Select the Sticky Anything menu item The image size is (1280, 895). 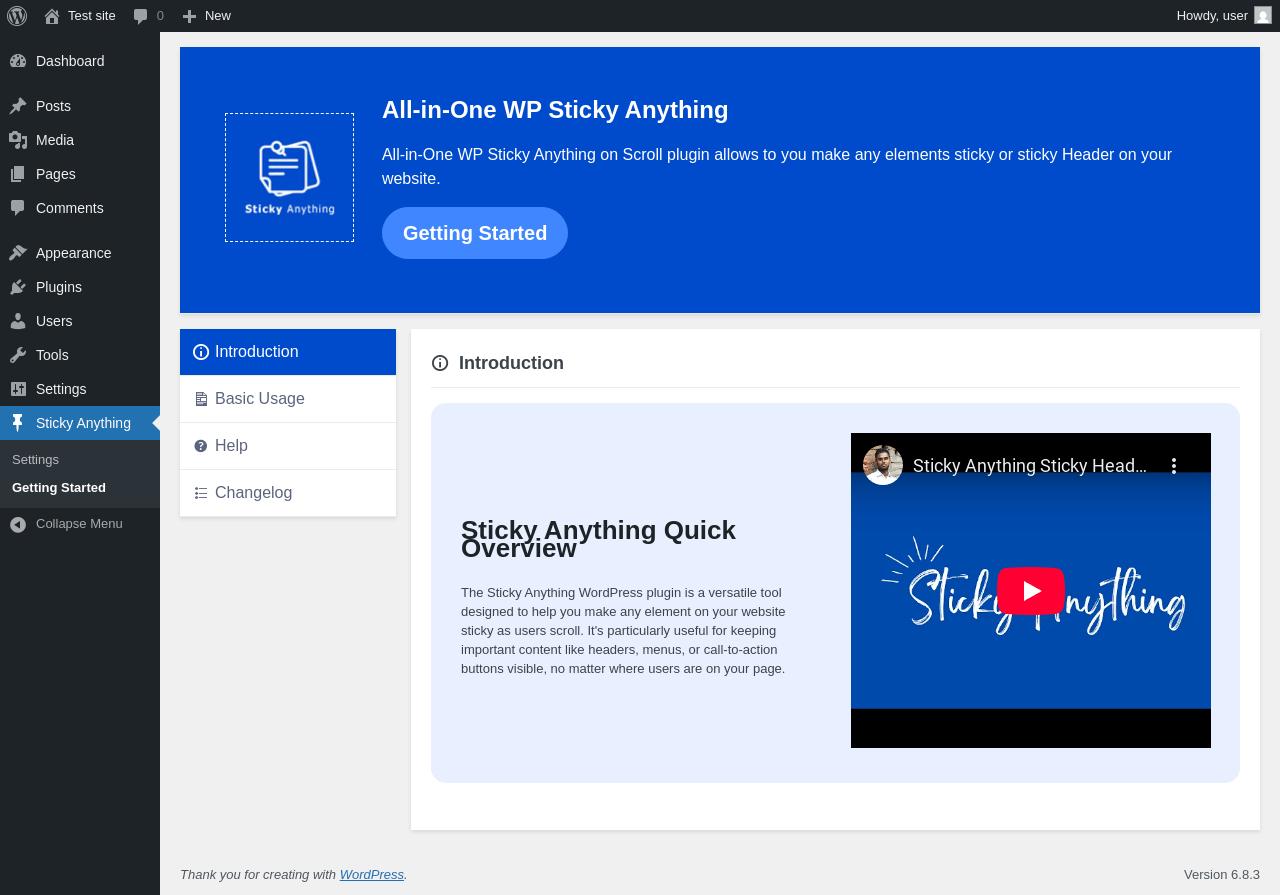80,423
